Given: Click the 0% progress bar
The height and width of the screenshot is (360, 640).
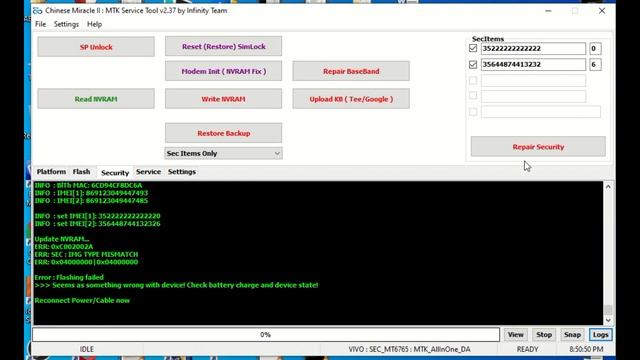Looking at the screenshot, I should click(x=266, y=334).
